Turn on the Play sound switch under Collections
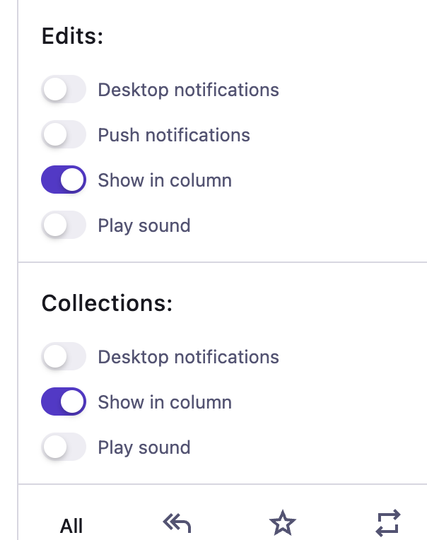427x540 pixels. 64,447
